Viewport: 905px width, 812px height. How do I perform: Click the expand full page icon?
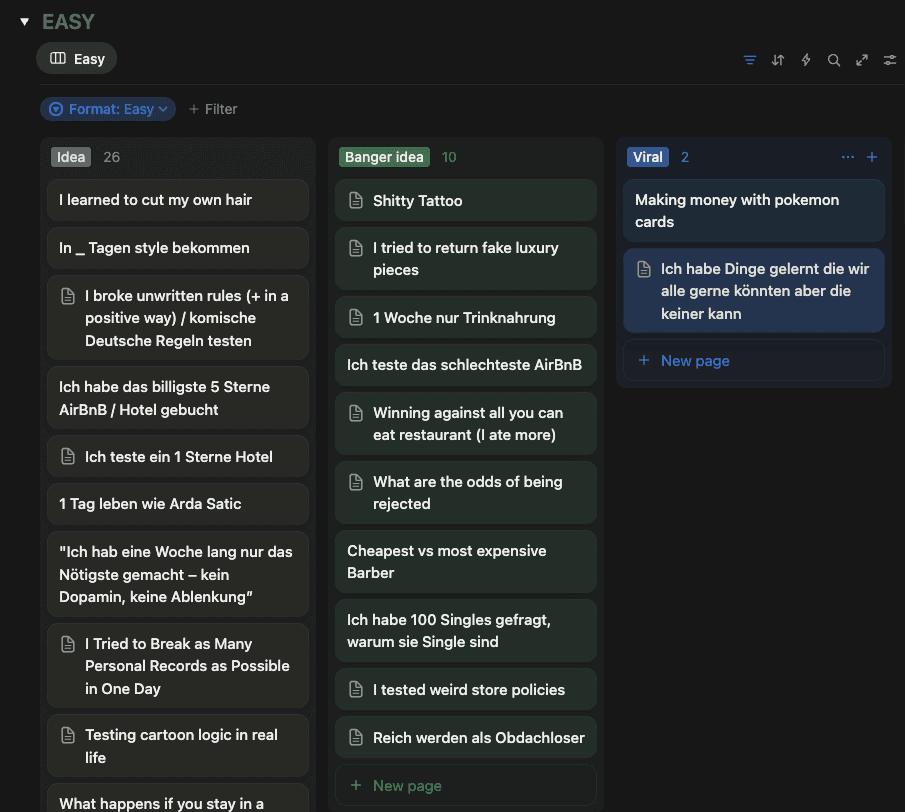click(x=862, y=60)
